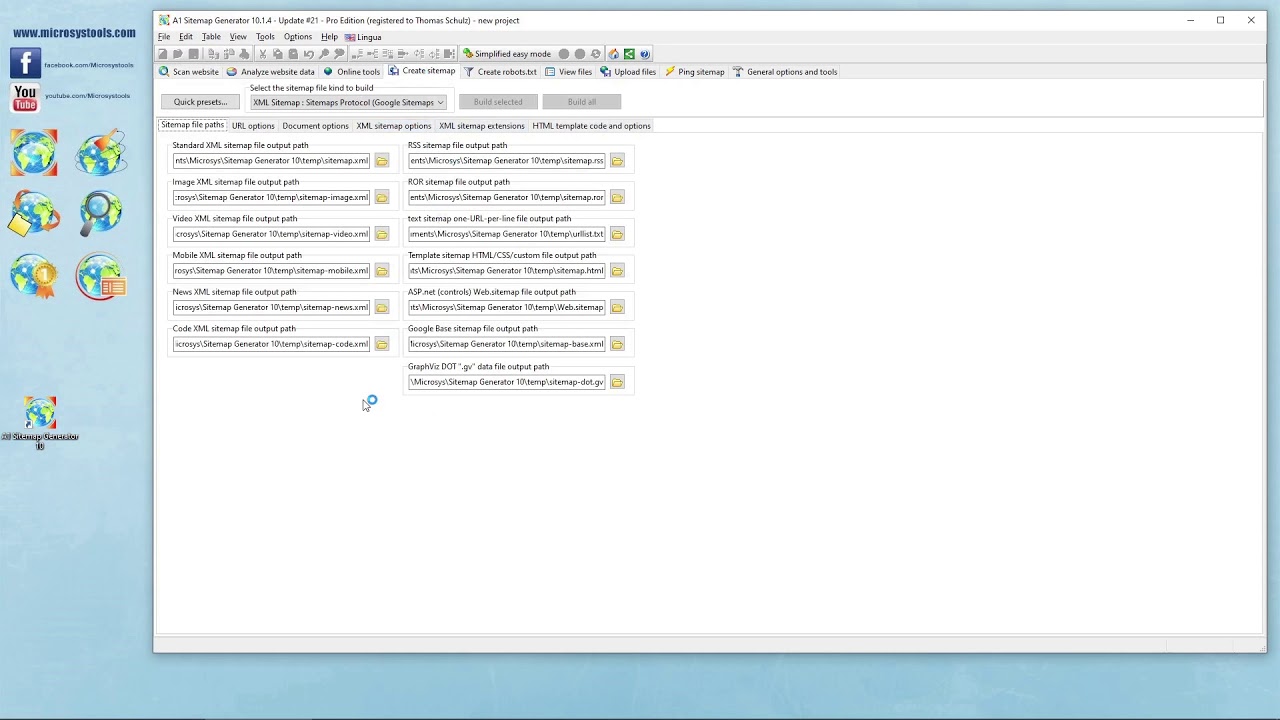The height and width of the screenshot is (720, 1280).
Task: Click the Save project toolbar icon
Action: point(193,54)
